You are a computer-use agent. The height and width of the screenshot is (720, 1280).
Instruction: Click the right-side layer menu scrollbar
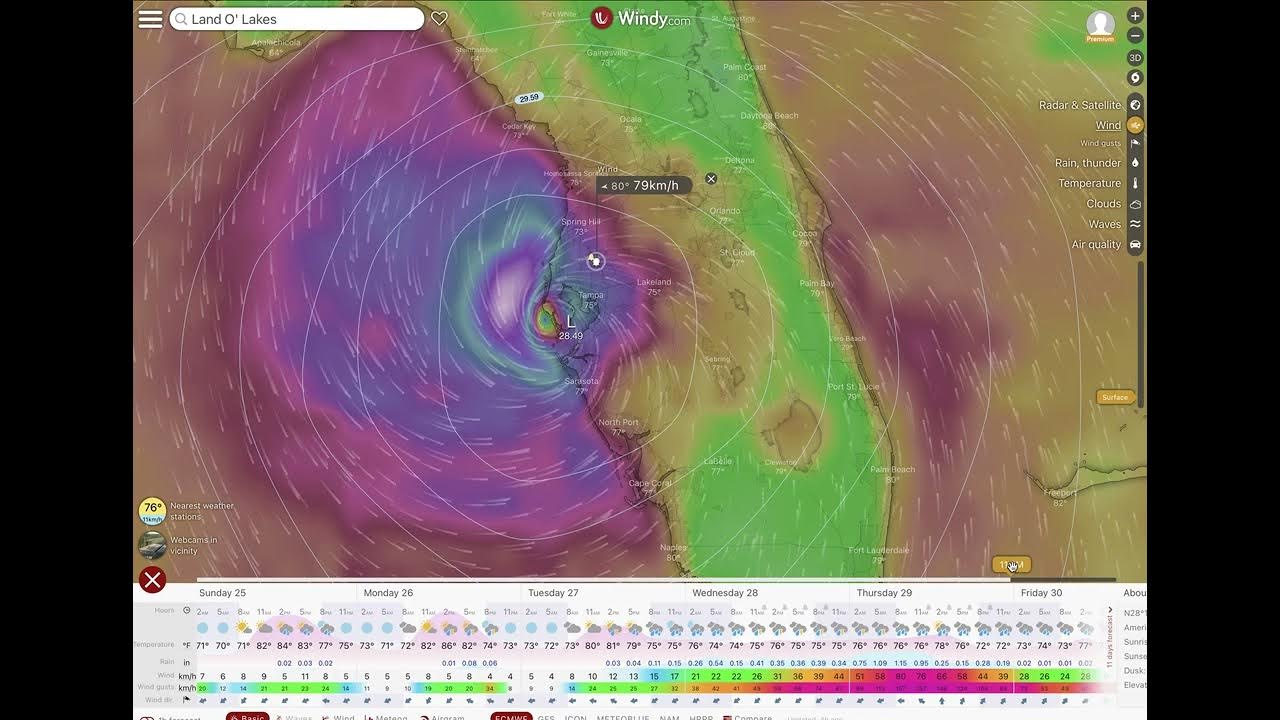(1141, 333)
